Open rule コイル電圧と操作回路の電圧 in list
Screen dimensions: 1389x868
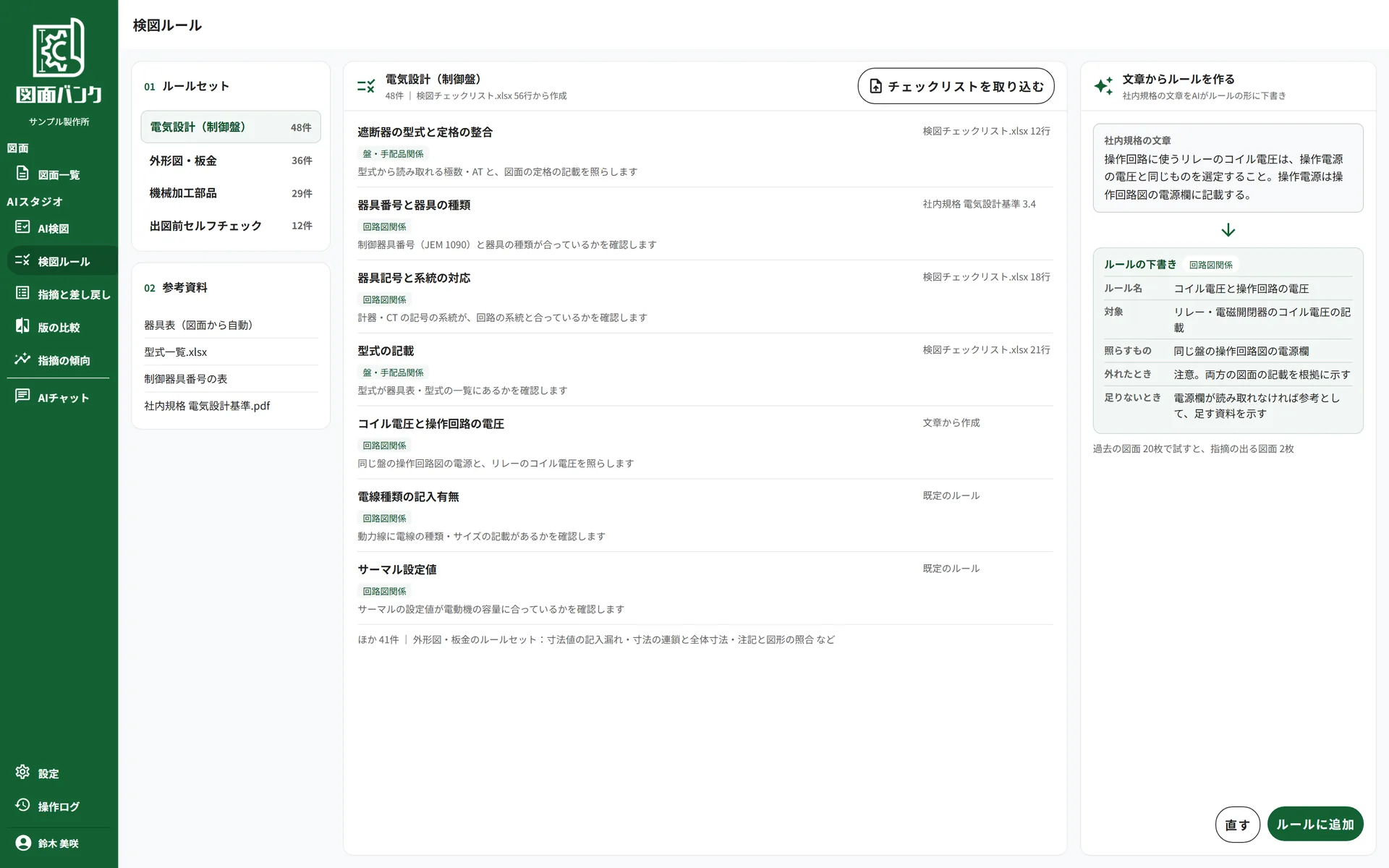click(705, 443)
